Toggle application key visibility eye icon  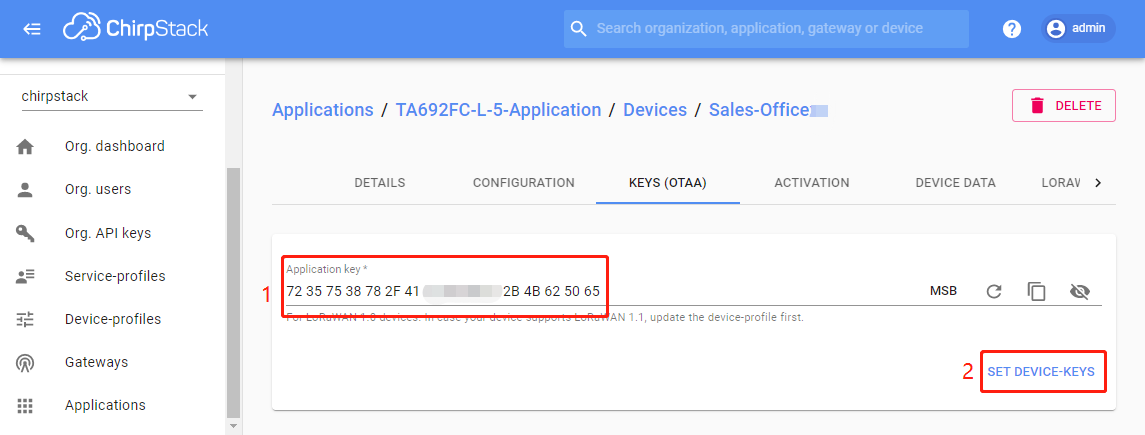point(1079,292)
